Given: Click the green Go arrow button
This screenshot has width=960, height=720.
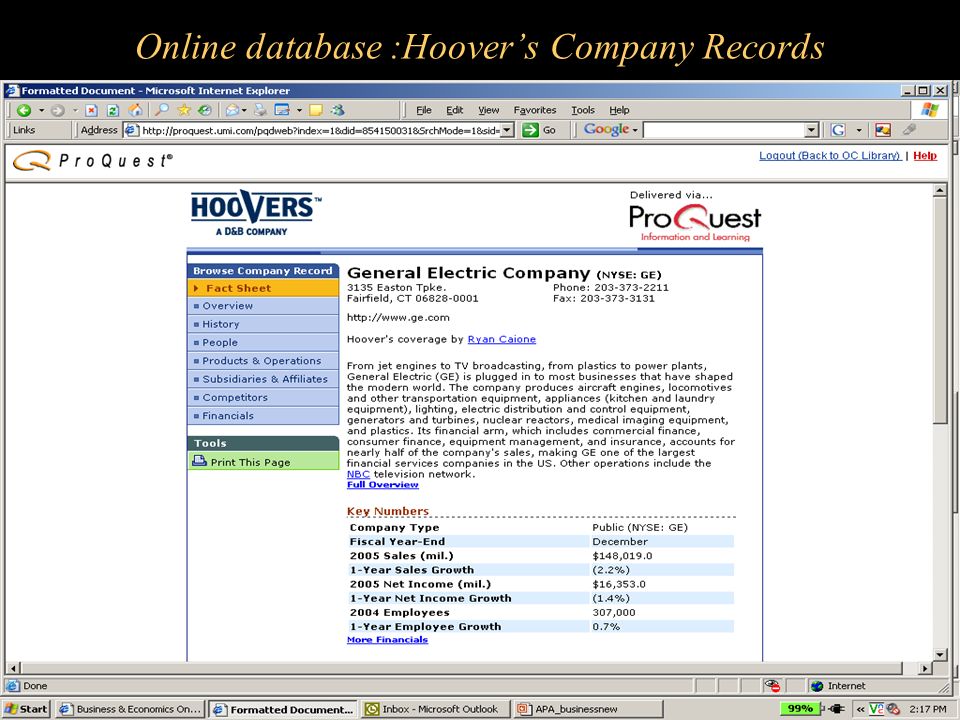Looking at the screenshot, I should pyautogui.click(x=530, y=130).
